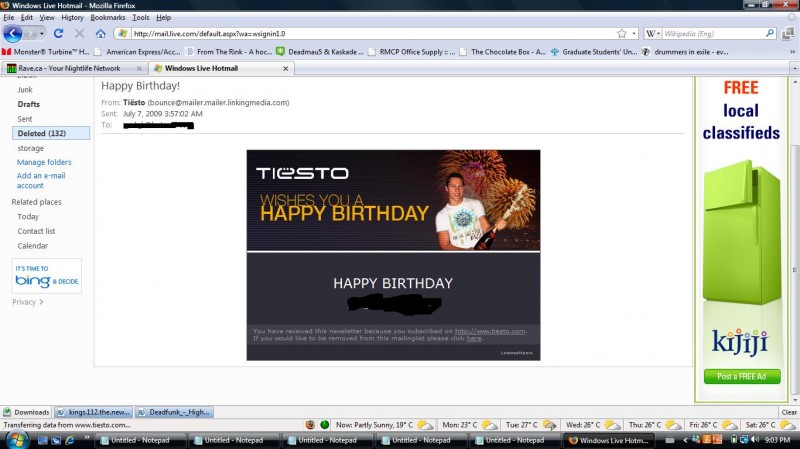Follow the www.tiesto.com link in email

click(490, 331)
